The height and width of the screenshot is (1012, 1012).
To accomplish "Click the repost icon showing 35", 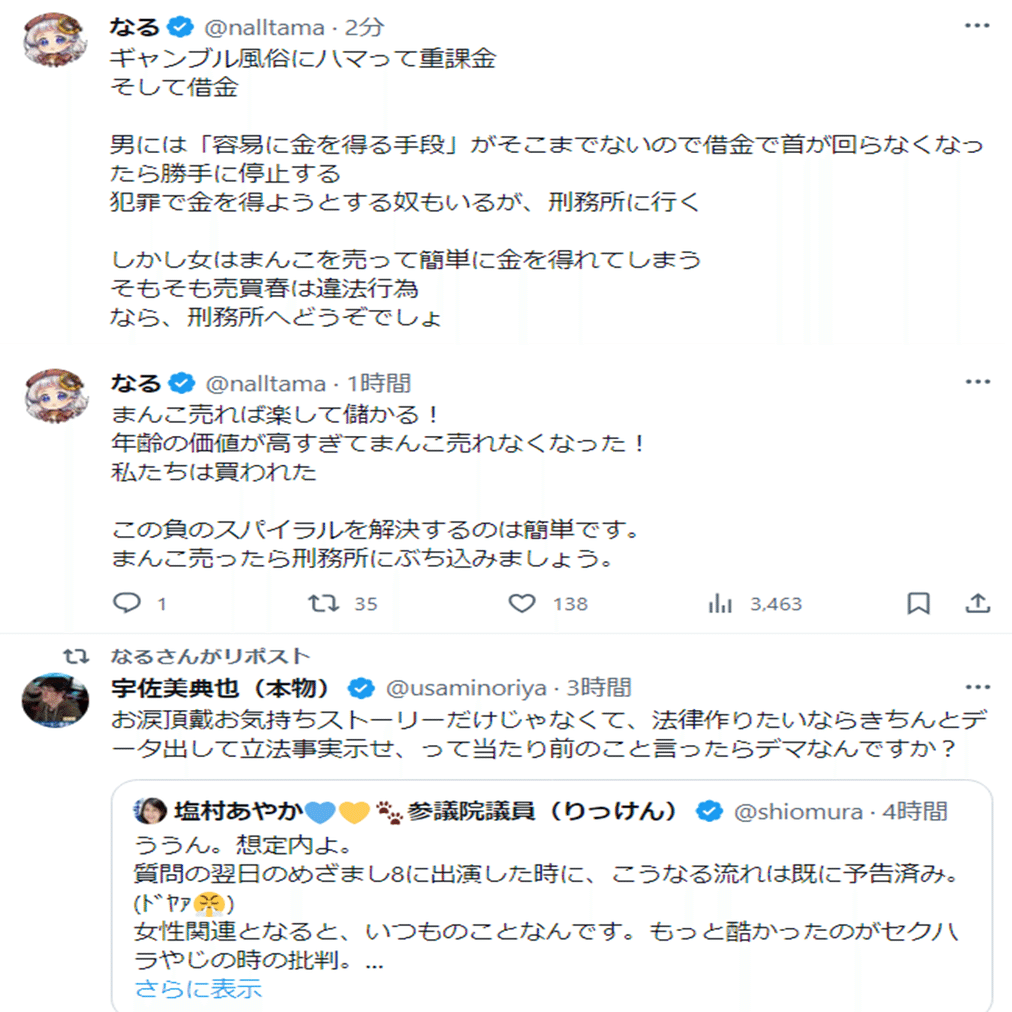I will click(x=322, y=603).
